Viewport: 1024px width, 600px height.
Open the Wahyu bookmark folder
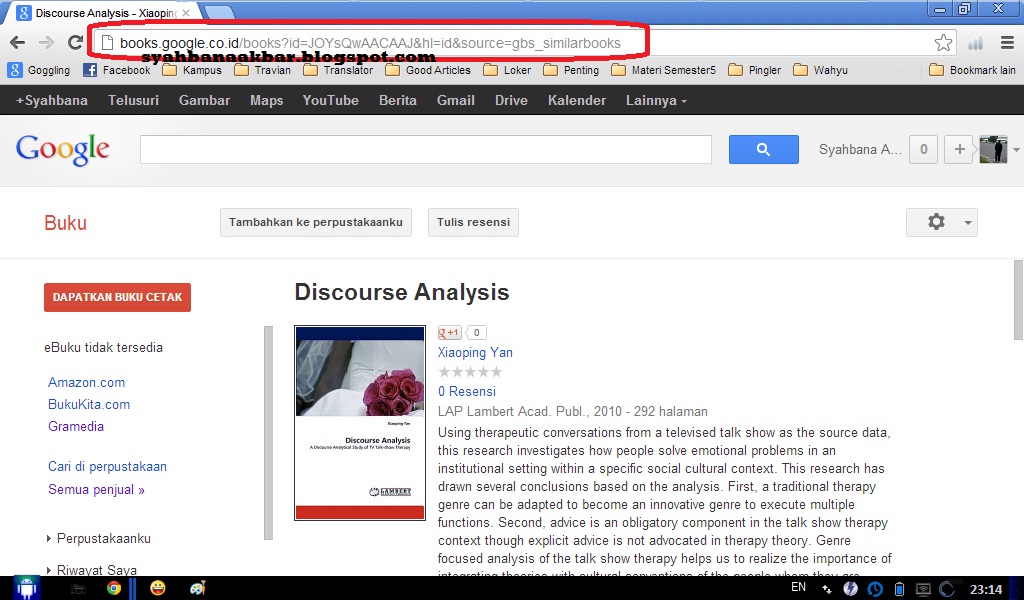(820, 70)
